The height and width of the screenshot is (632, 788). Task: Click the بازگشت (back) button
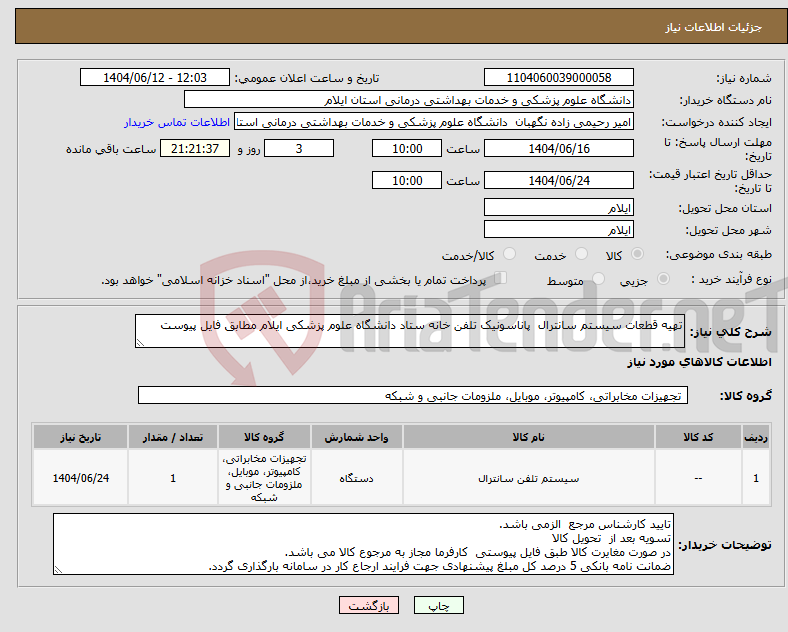pos(368,606)
